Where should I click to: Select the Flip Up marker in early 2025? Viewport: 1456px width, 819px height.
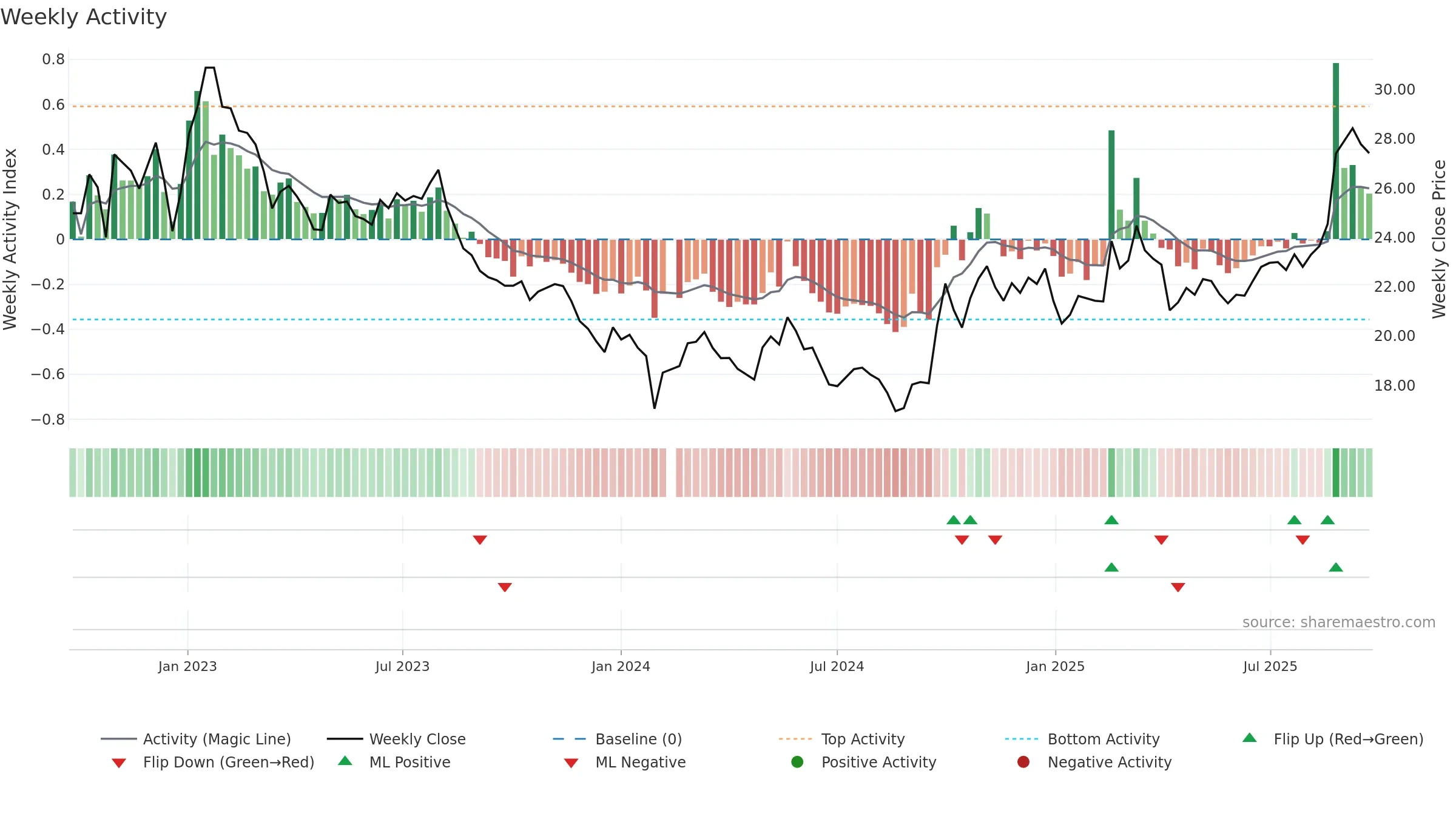(x=1111, y=520)
